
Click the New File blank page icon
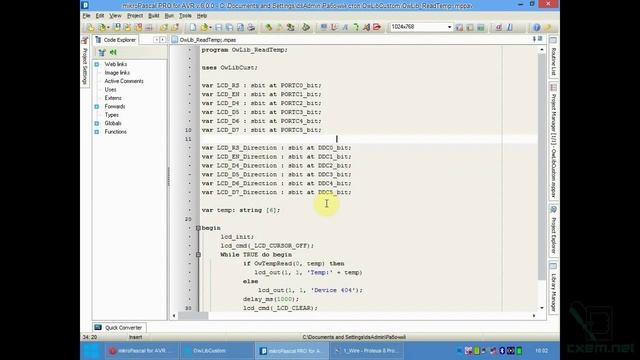click(x=193, y=27)
